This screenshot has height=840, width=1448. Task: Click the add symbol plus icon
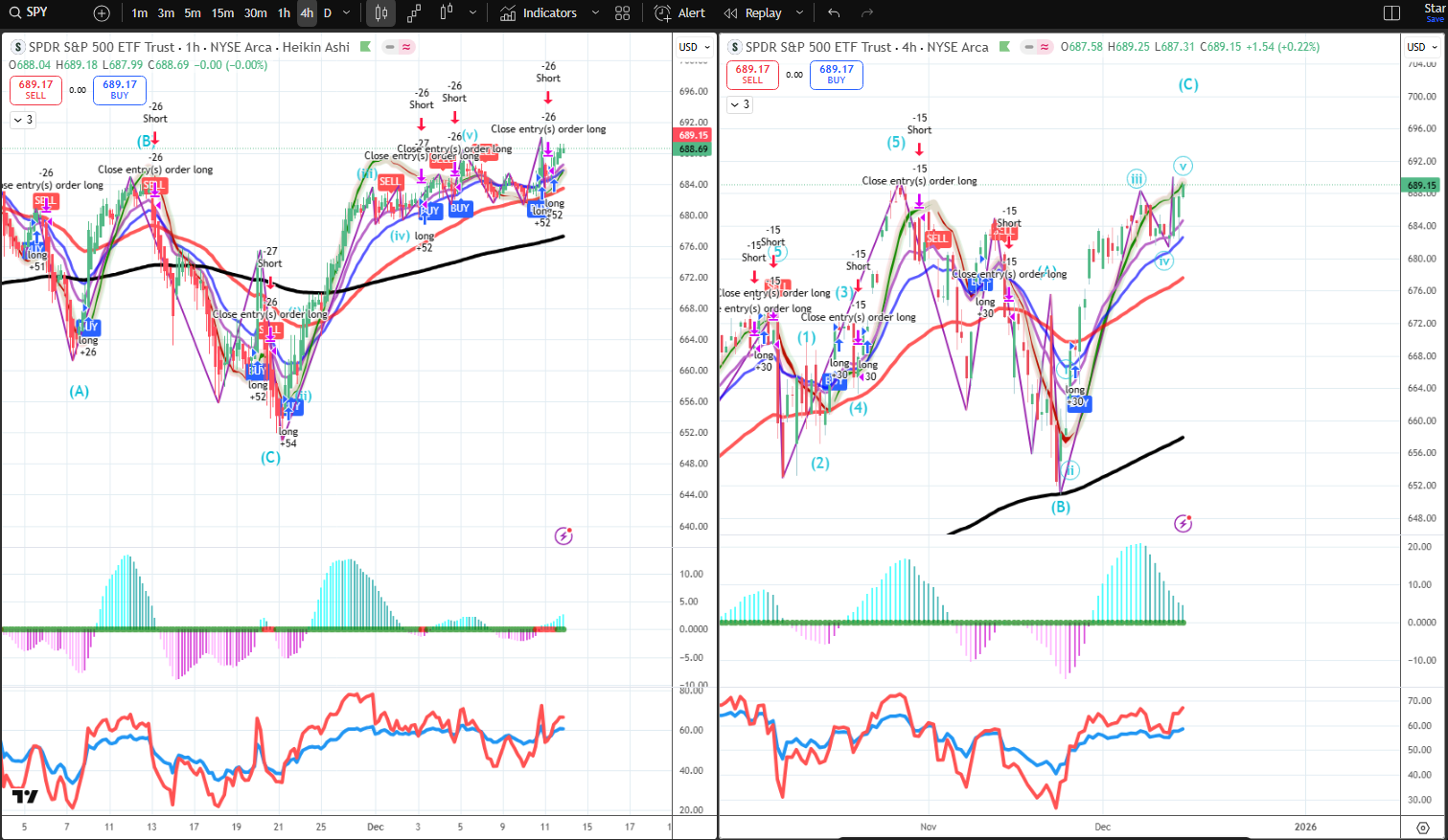[x=102, y=13]
